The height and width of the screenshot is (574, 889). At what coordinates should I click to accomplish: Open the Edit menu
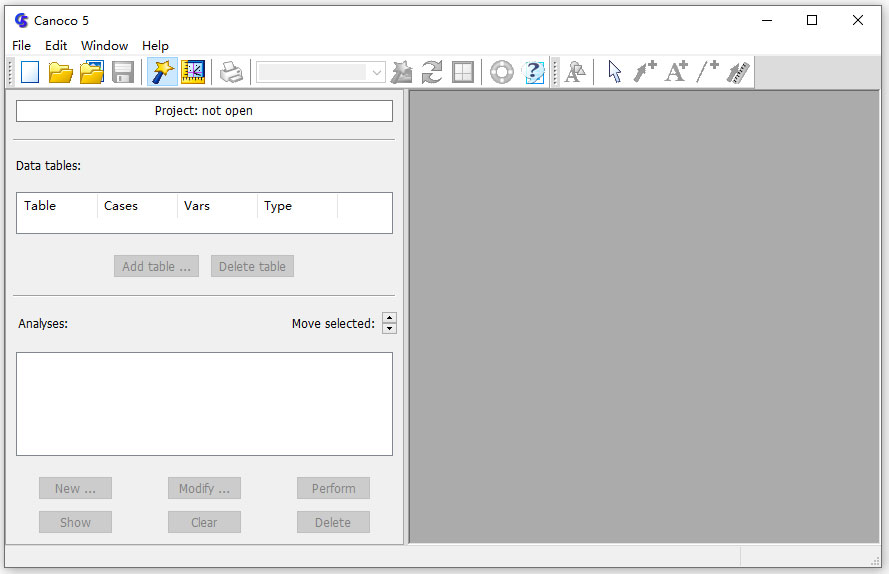point(56,45)
